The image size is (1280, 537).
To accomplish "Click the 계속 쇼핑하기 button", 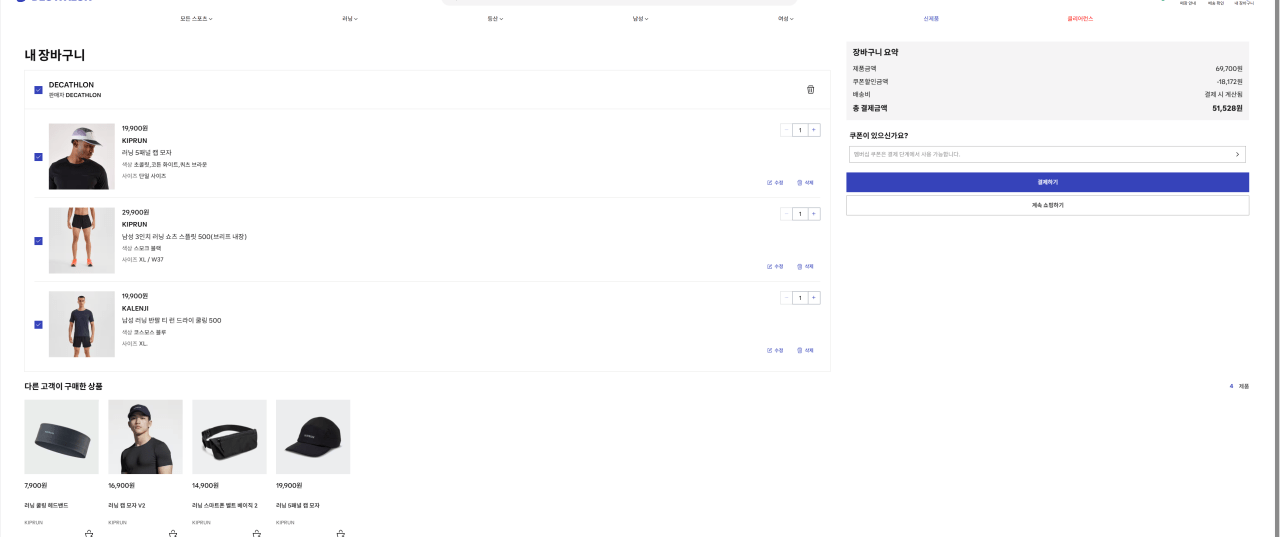I will pos(1047,205).
